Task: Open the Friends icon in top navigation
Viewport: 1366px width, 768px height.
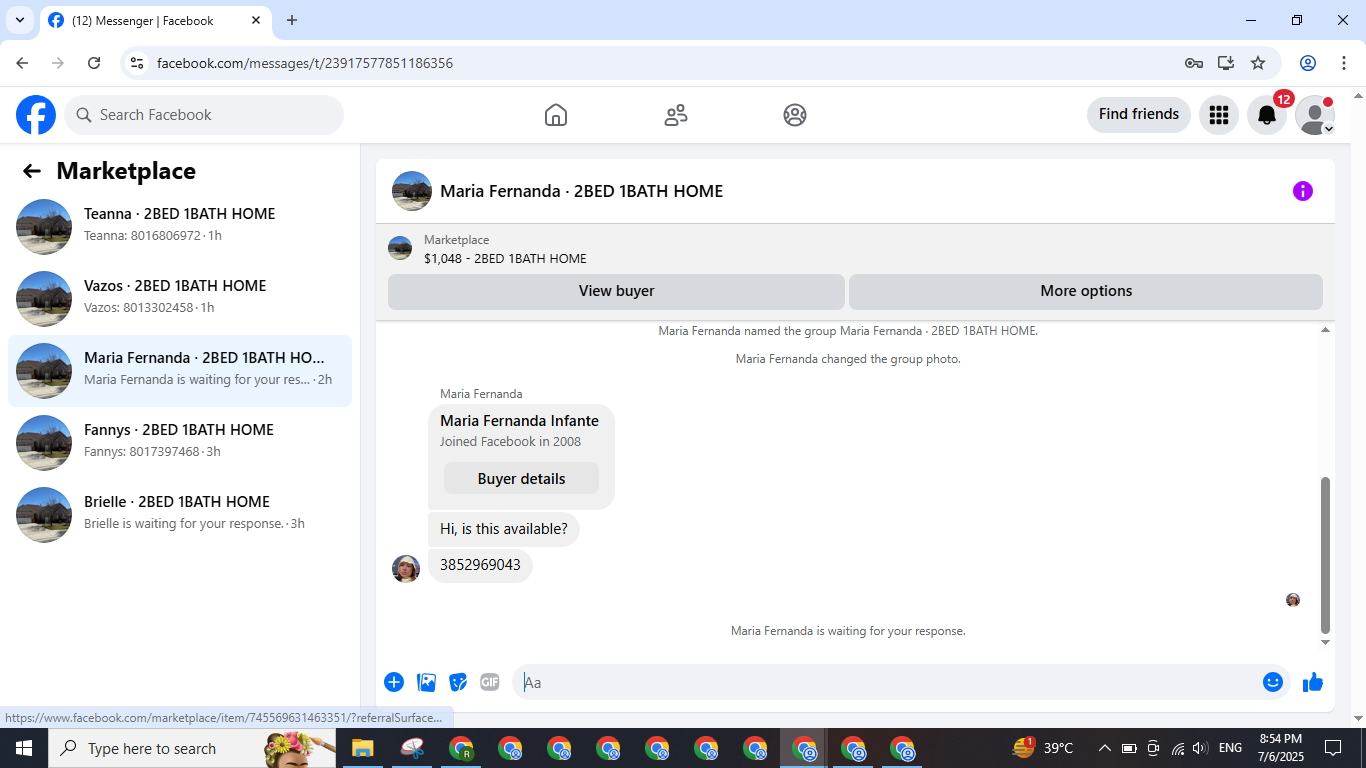Action: 676,115
